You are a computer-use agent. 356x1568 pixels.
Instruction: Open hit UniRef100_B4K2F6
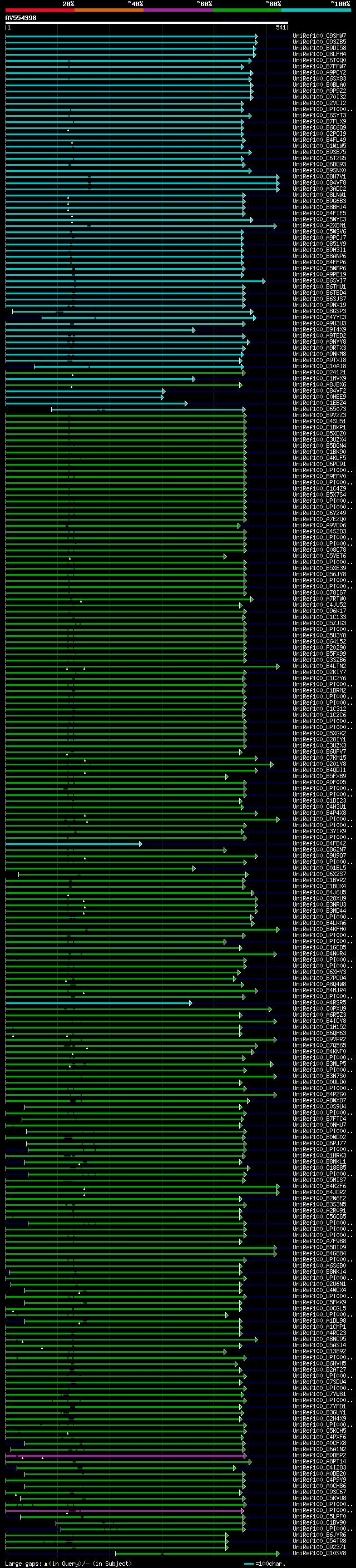[x=319, y=1186]
